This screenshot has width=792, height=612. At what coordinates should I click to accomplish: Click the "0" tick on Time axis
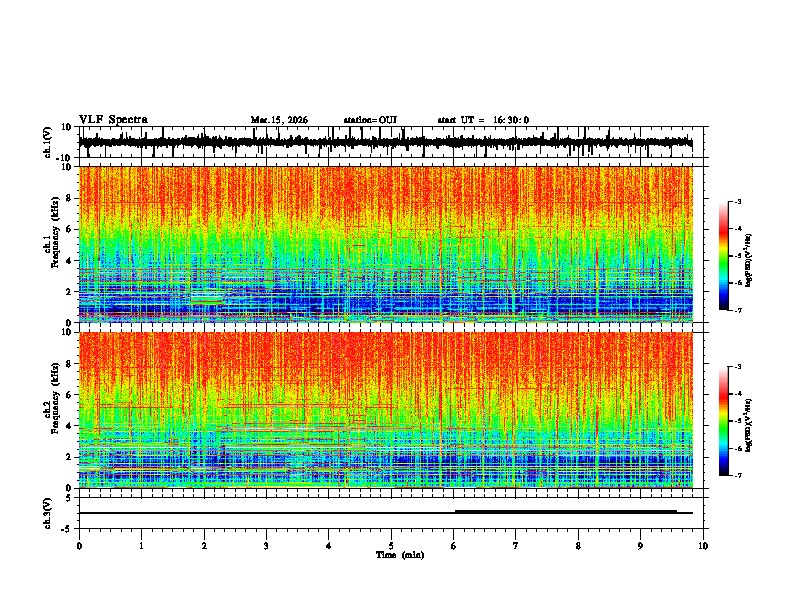79,546
